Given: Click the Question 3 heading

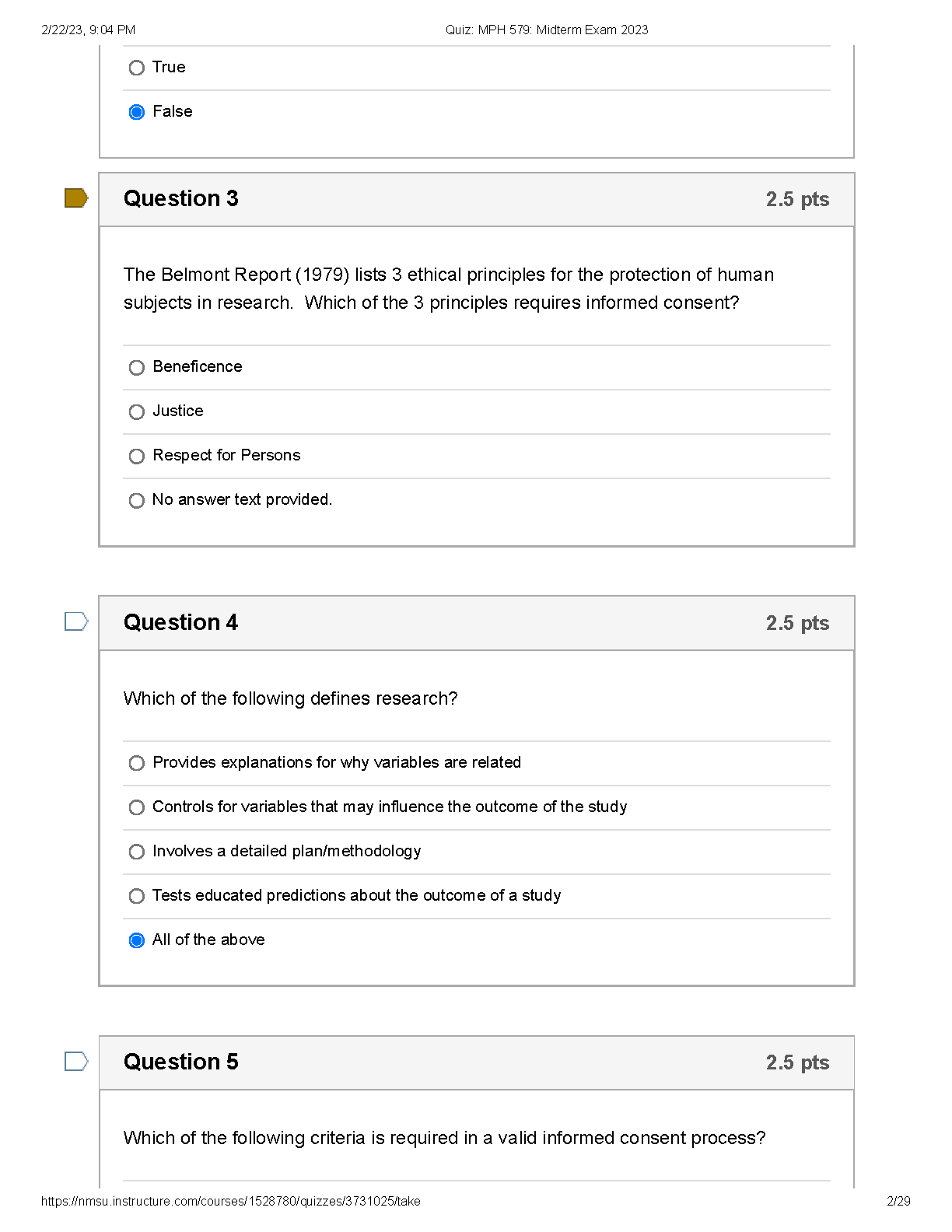Looking at the screenshot, I should tap(180, 199).
